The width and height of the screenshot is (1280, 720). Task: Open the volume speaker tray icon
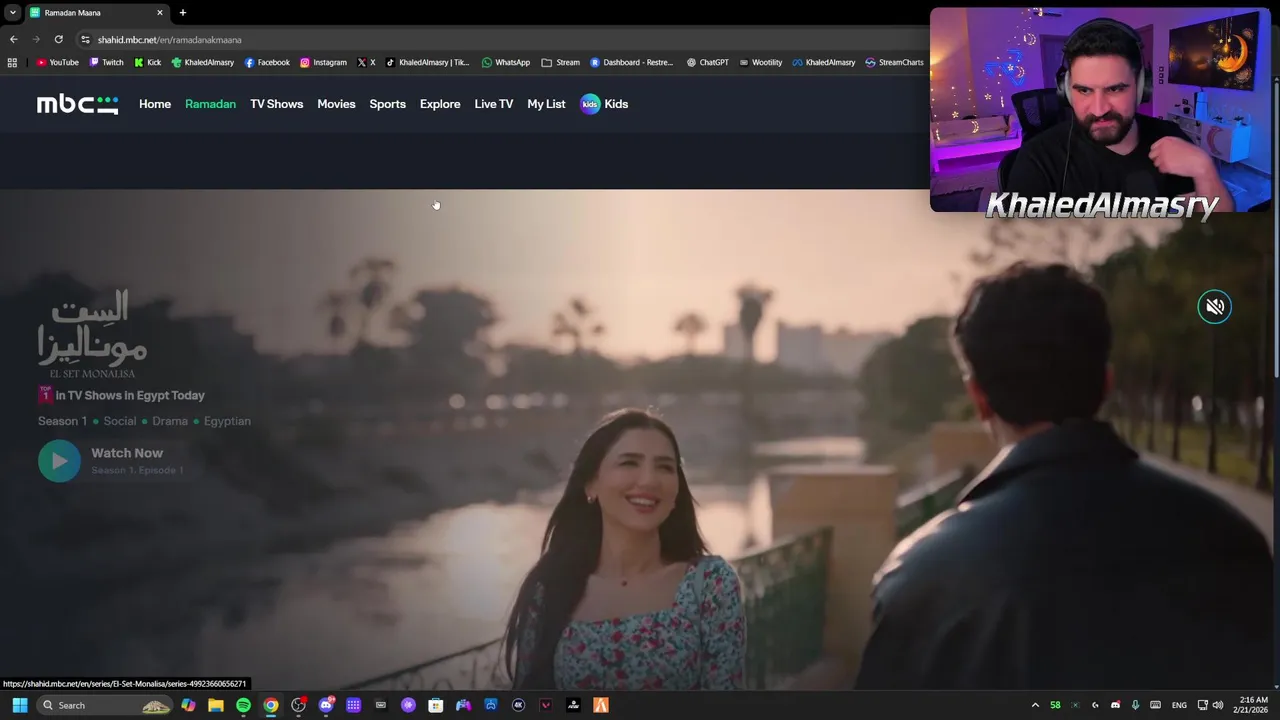point(1218,705)
